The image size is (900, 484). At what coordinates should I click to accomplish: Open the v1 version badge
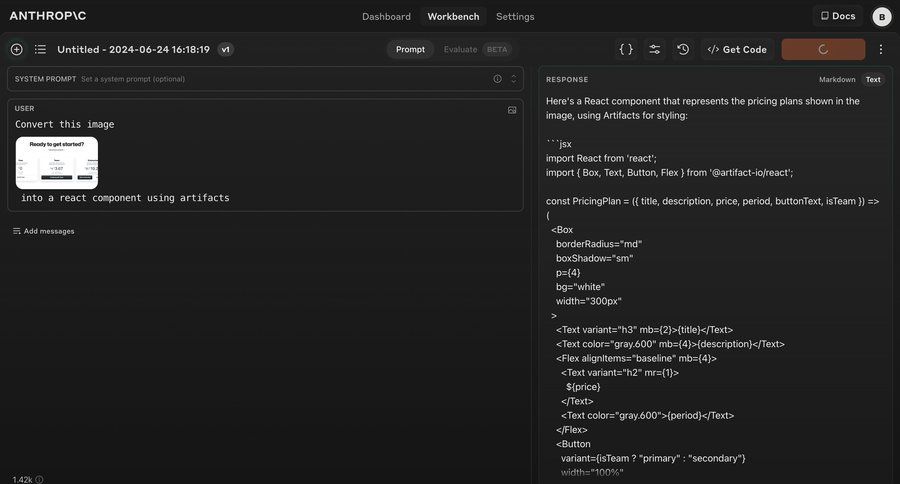[x=226, y=49]
